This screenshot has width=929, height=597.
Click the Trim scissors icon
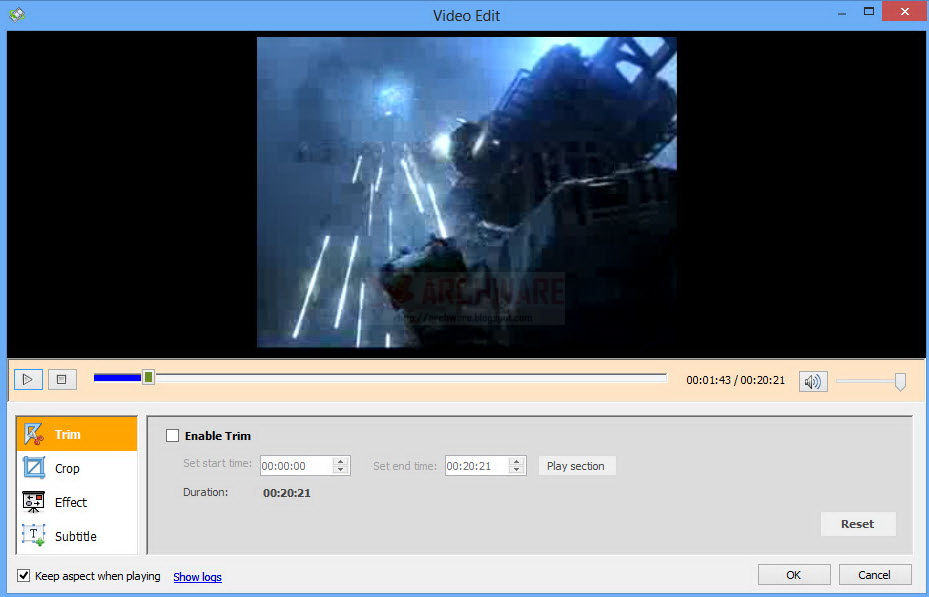click(34, 434)
